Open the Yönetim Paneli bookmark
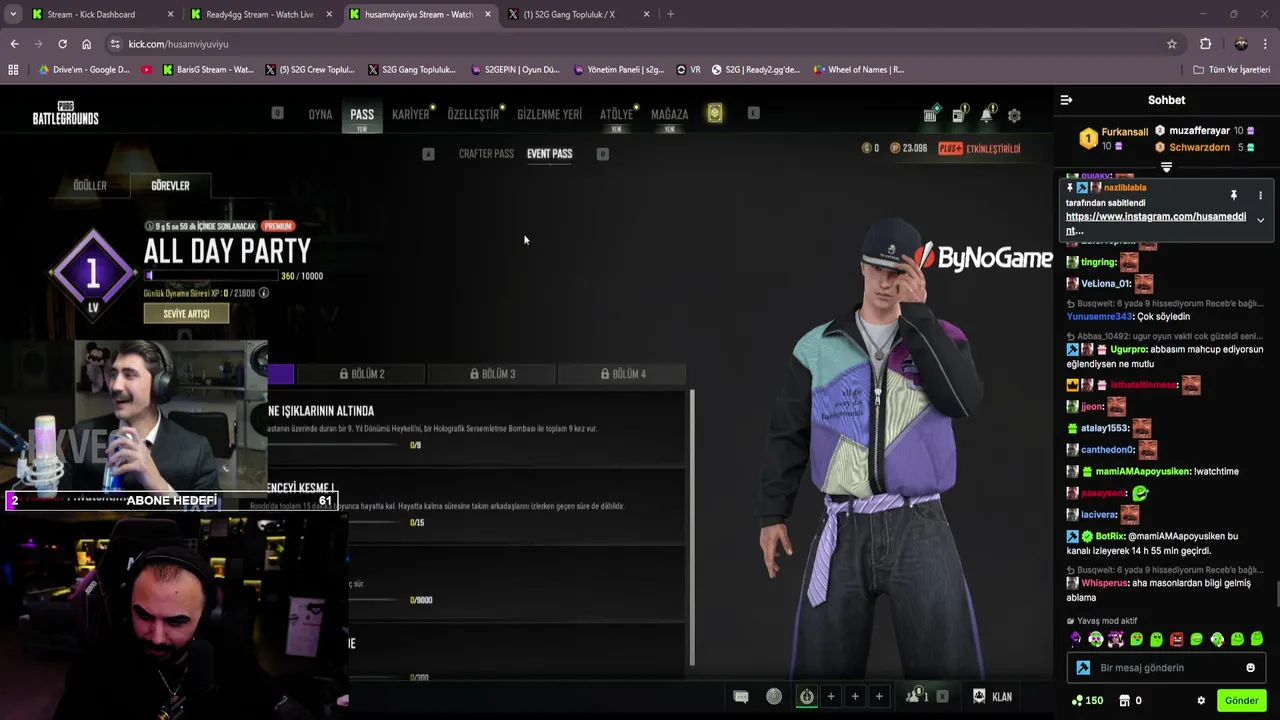The width and height of the screenshot is (1280, 720). click(619, 70)
